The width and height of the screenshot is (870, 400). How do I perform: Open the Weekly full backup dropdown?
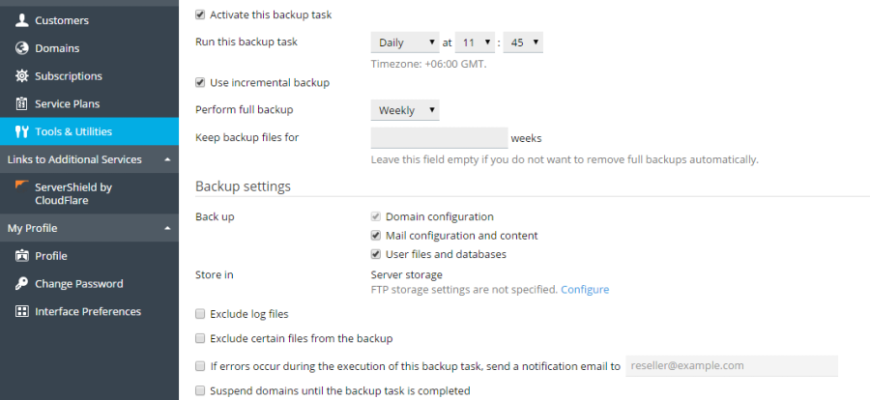[404, 110]
